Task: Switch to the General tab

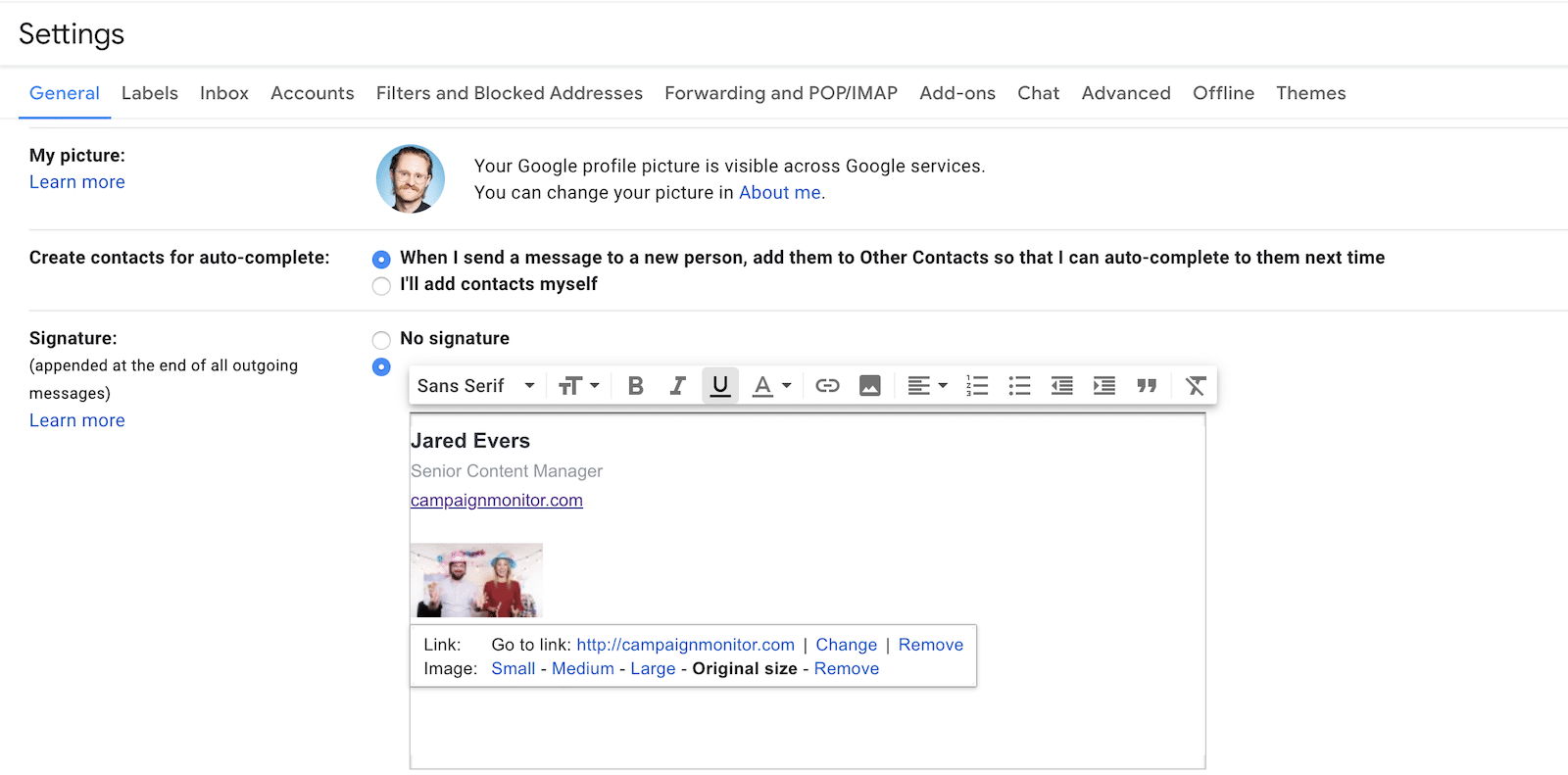Action: tap(65, 93)
